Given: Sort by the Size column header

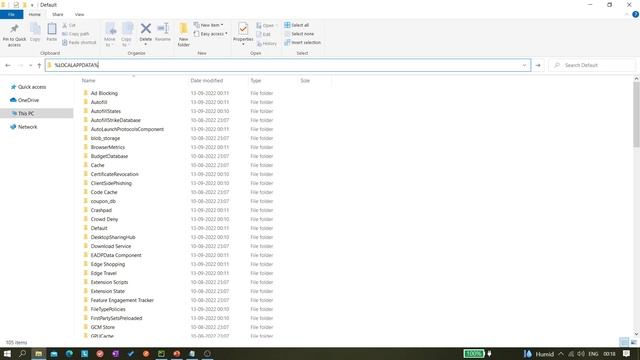Looking at the screenshot, I should [x=305, y=80].
